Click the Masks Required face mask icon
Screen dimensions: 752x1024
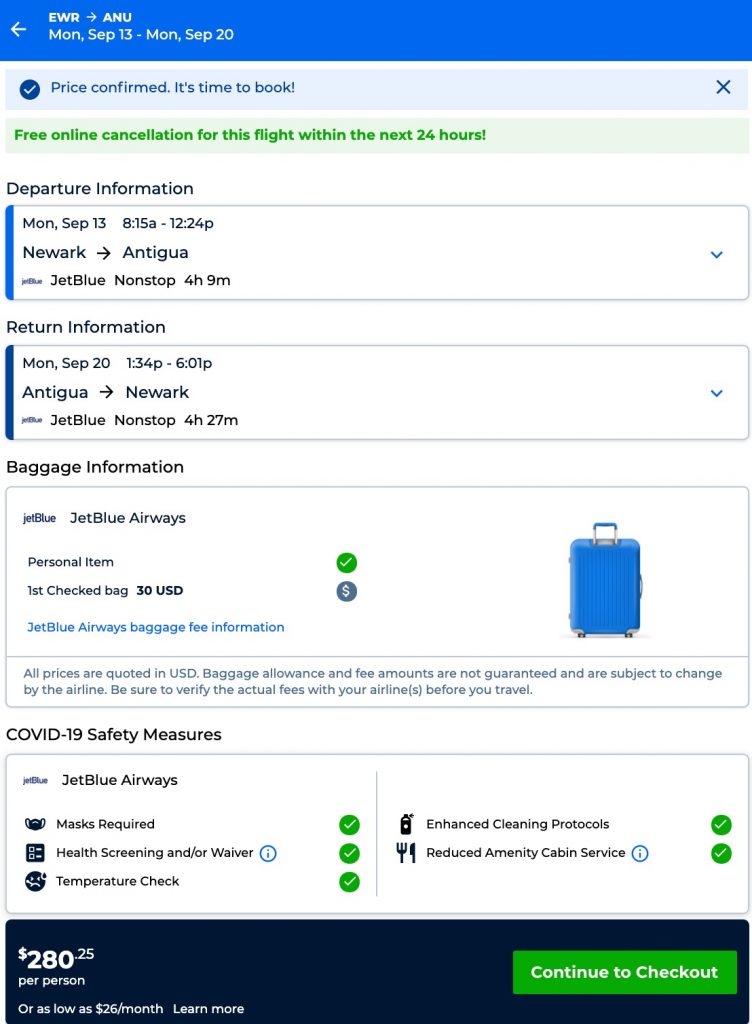(x=35, y=825)
